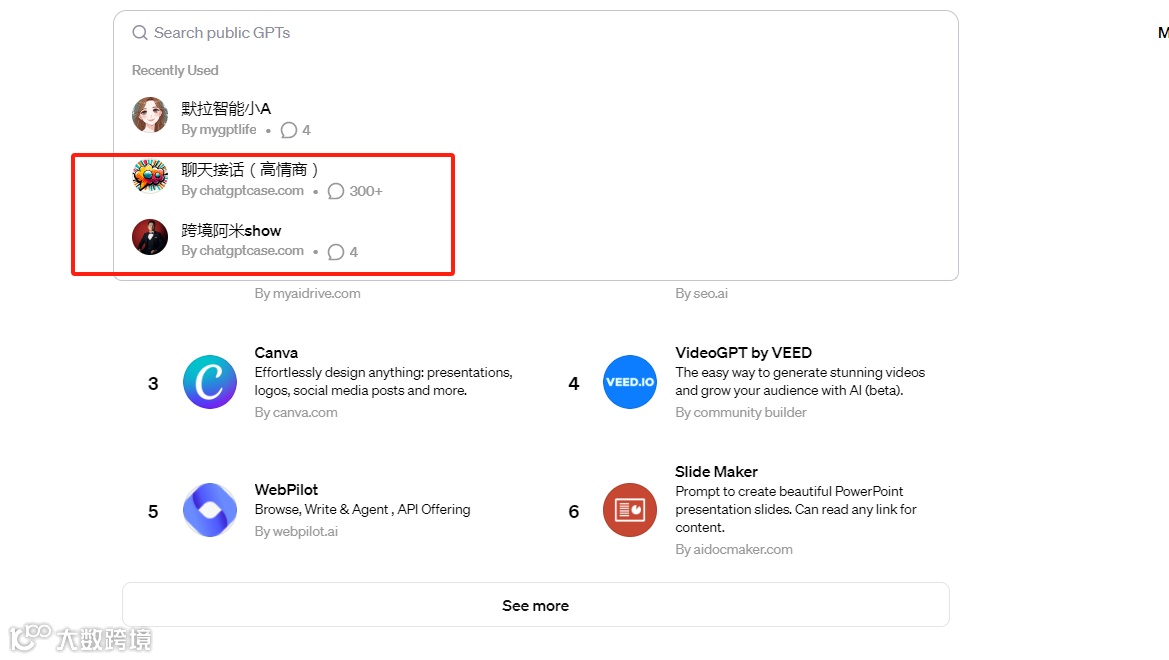Click the Canva logo icon
1169x660 pixels.
click(x=210, y=382)
